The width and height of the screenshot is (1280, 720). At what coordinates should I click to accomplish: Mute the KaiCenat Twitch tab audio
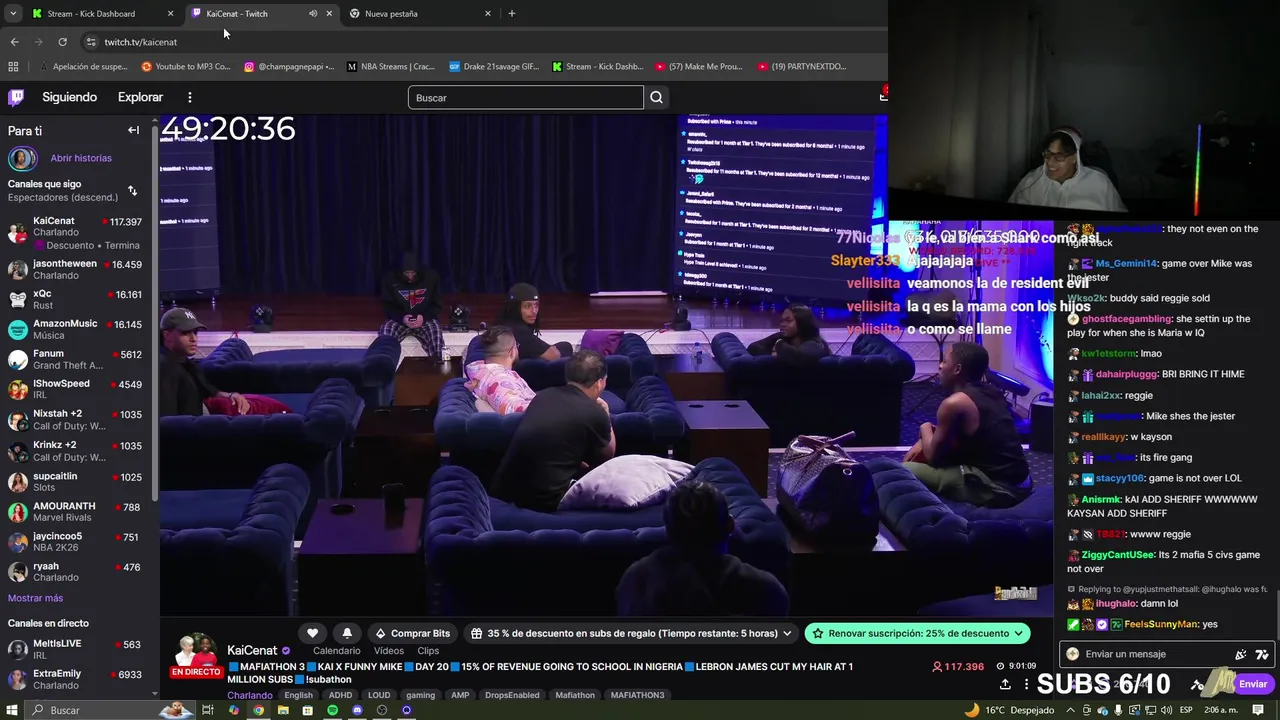[313, 14]
